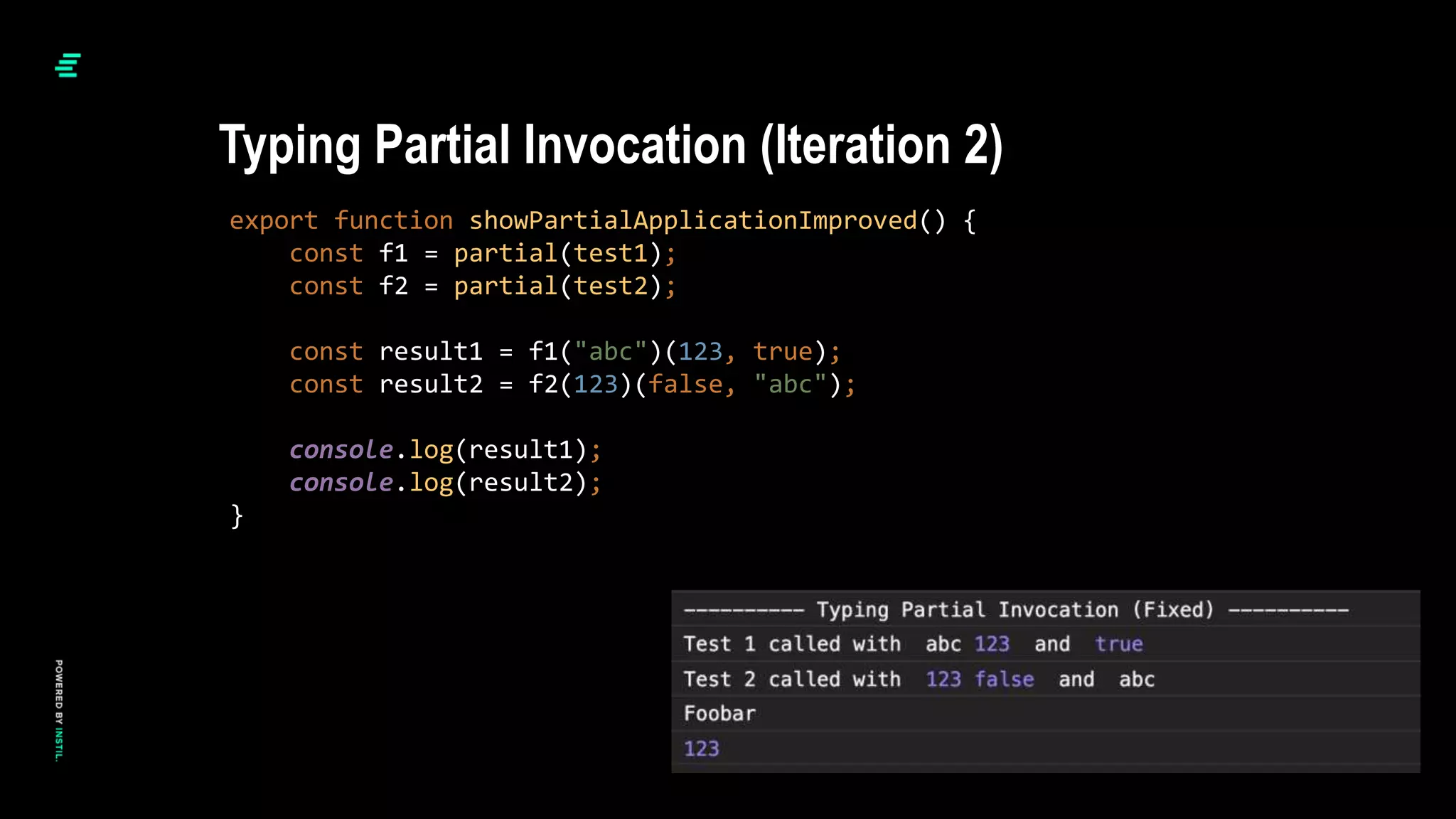
Task: Click the green Instil logo icon
Action: pyautogui.click(x=68, y=65)
